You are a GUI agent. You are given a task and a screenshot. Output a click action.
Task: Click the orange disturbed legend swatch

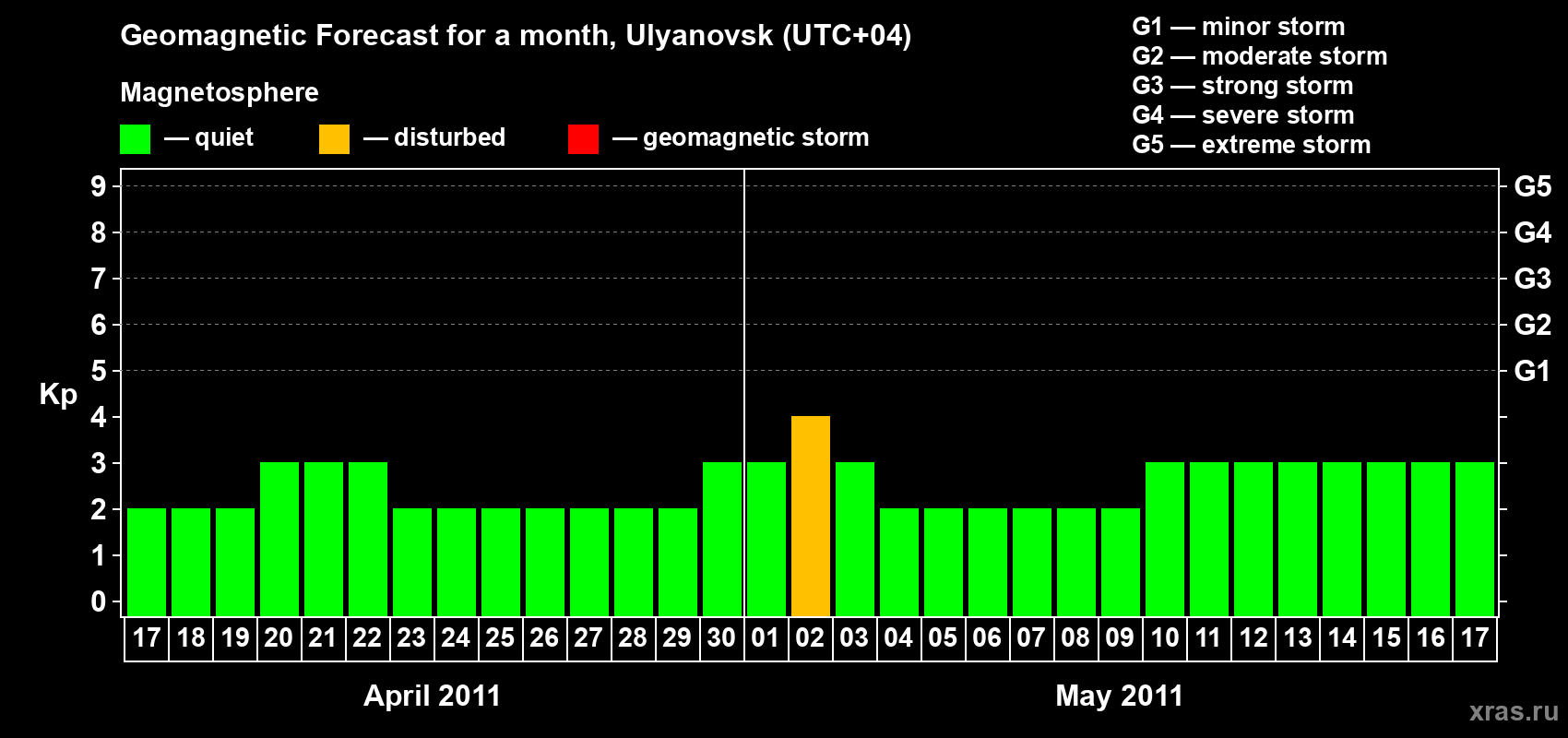coord(334,139)
